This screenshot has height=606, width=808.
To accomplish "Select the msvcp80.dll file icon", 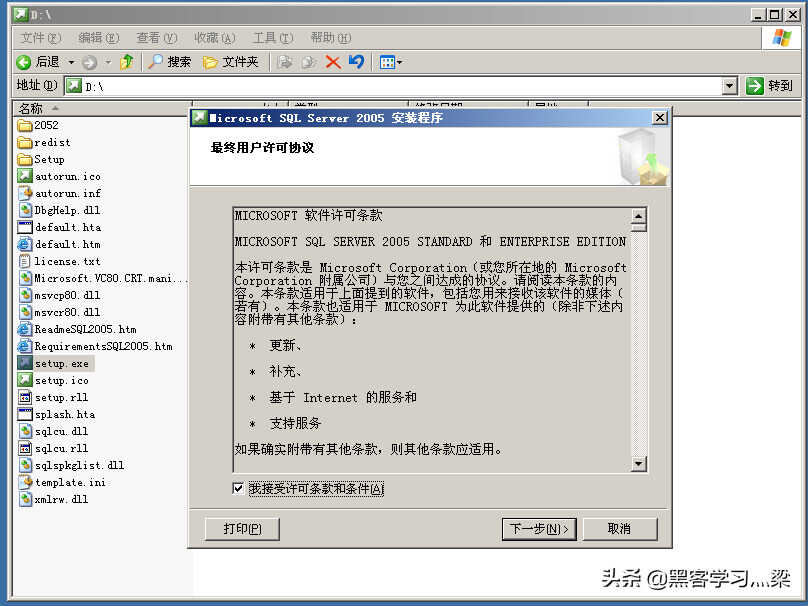I will 25,295.
